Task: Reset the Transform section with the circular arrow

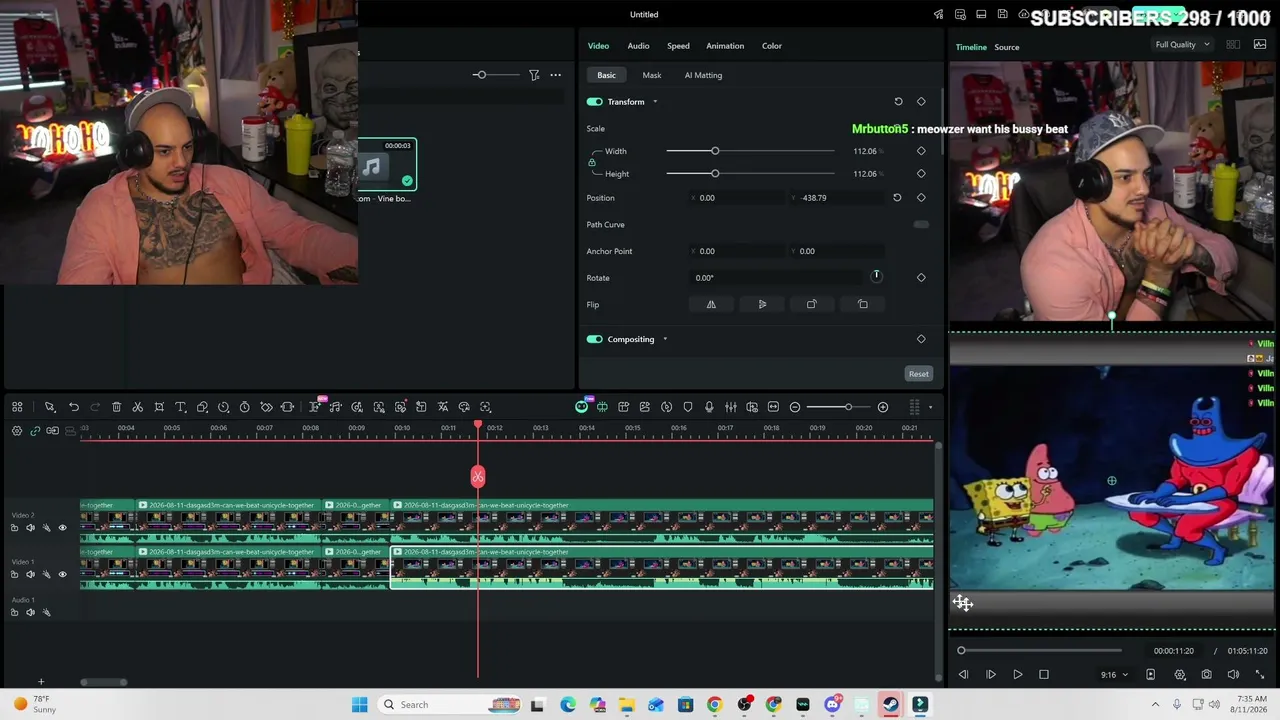Action: [x=898, y=102]
